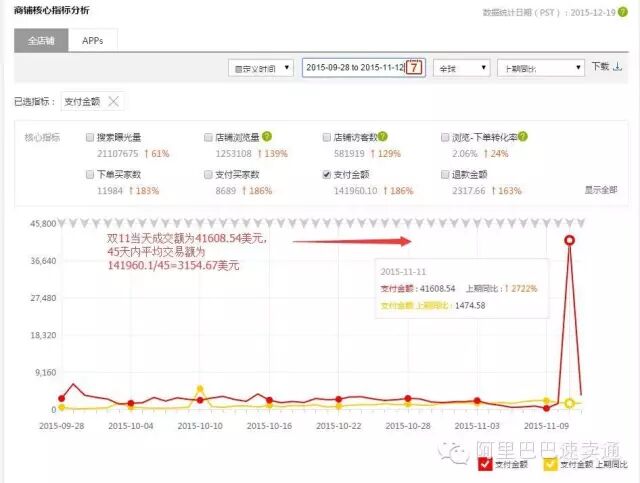
Task: Open the 上期同比 comparison dropdown
Action: 541,68
